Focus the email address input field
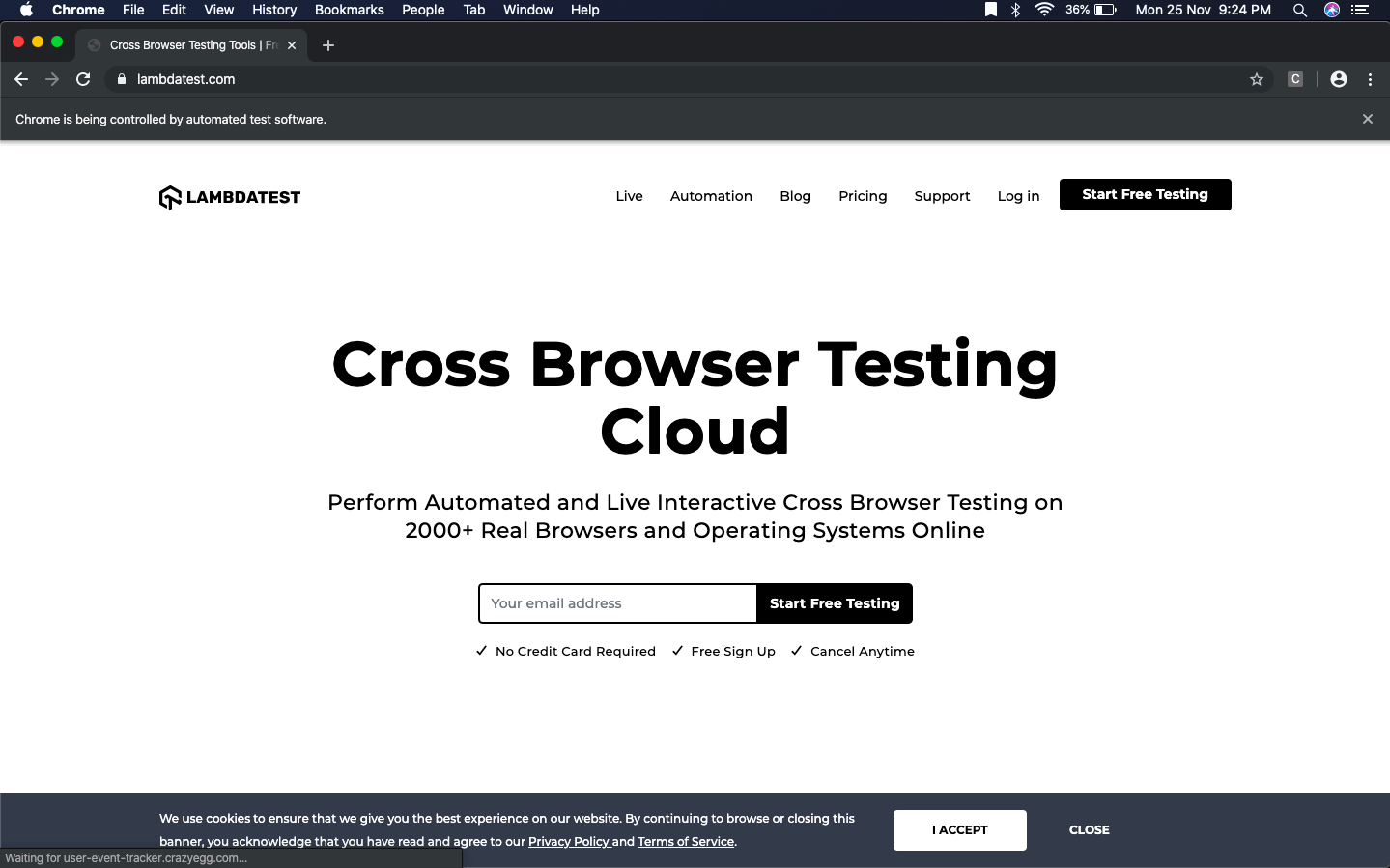This screenshot has height=868, width=1390. (617, 603)
